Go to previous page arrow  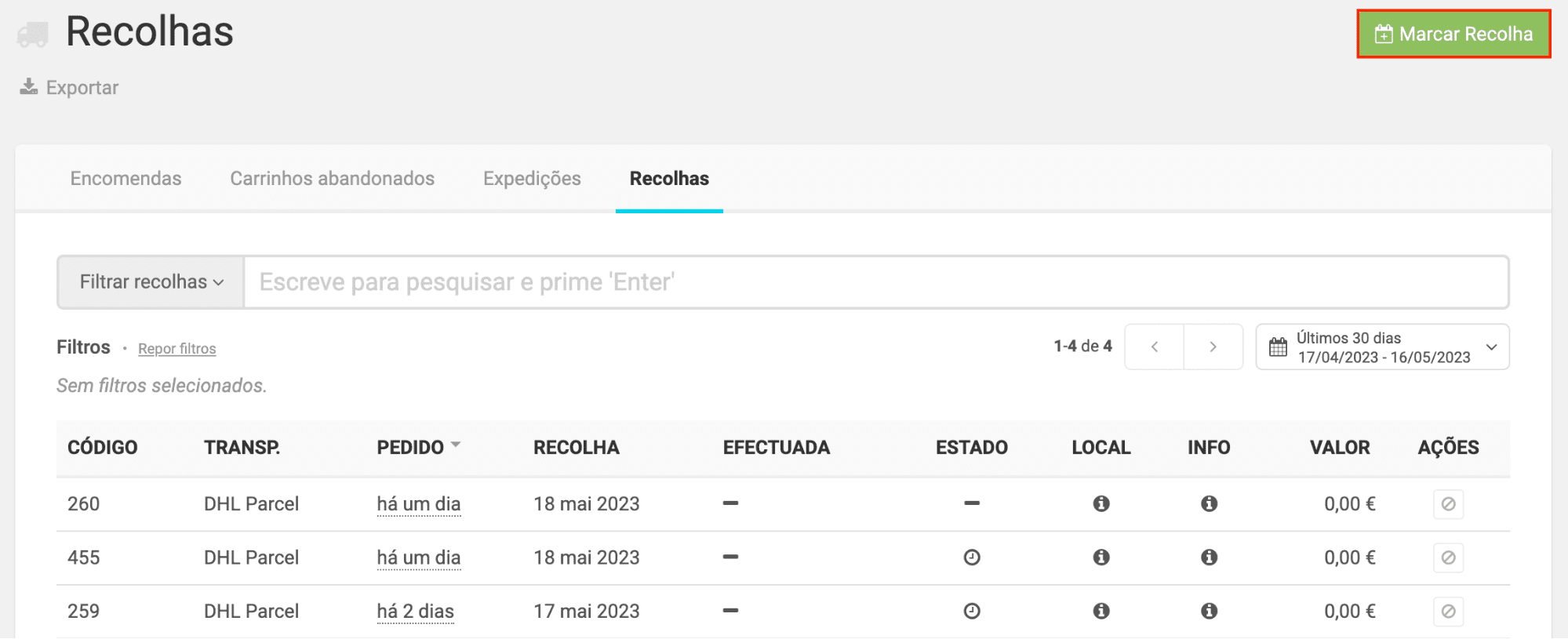(x=1154, y=347)
